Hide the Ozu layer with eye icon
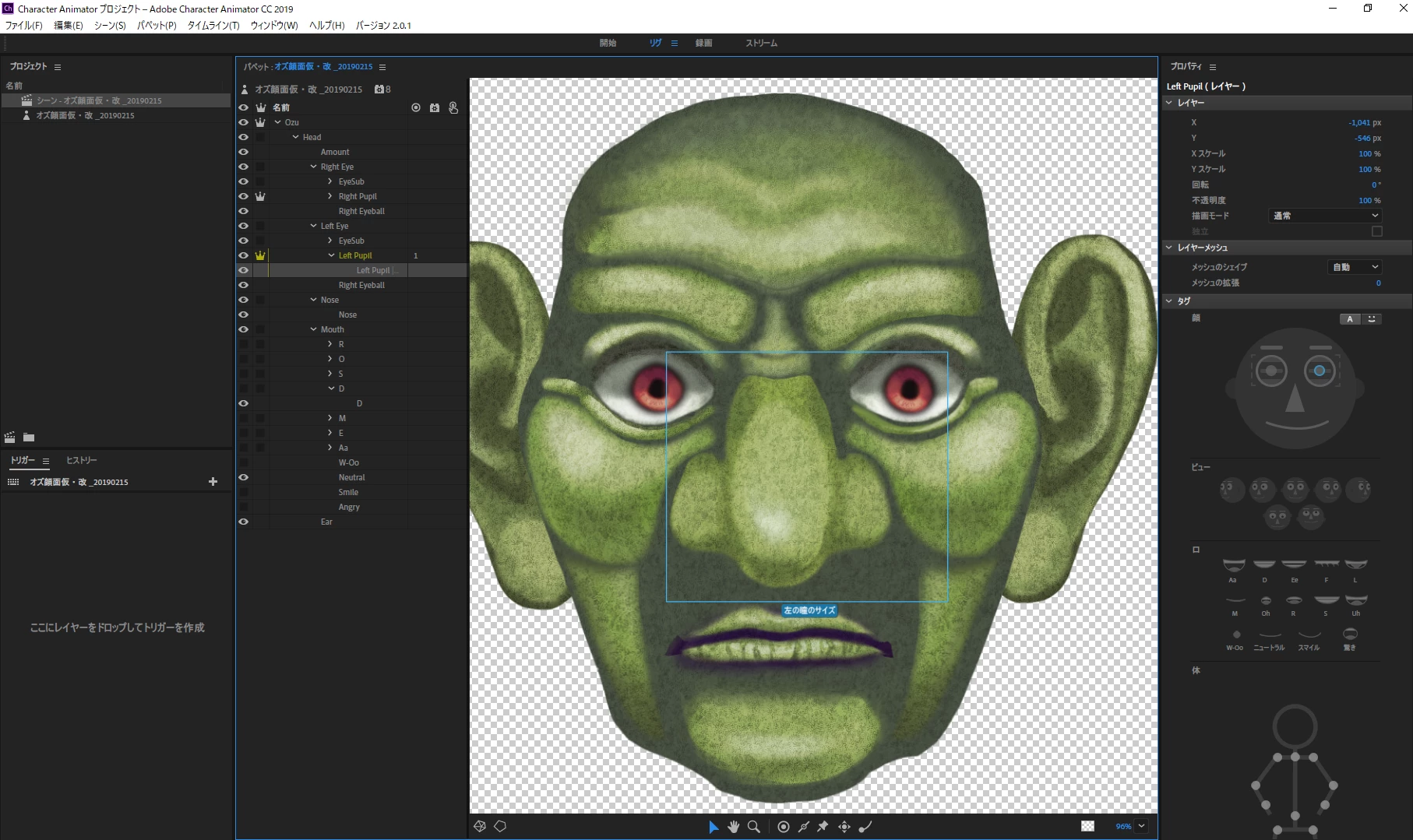The height and width of the screenshot is (840, 1413). click(x=244, y=122)
